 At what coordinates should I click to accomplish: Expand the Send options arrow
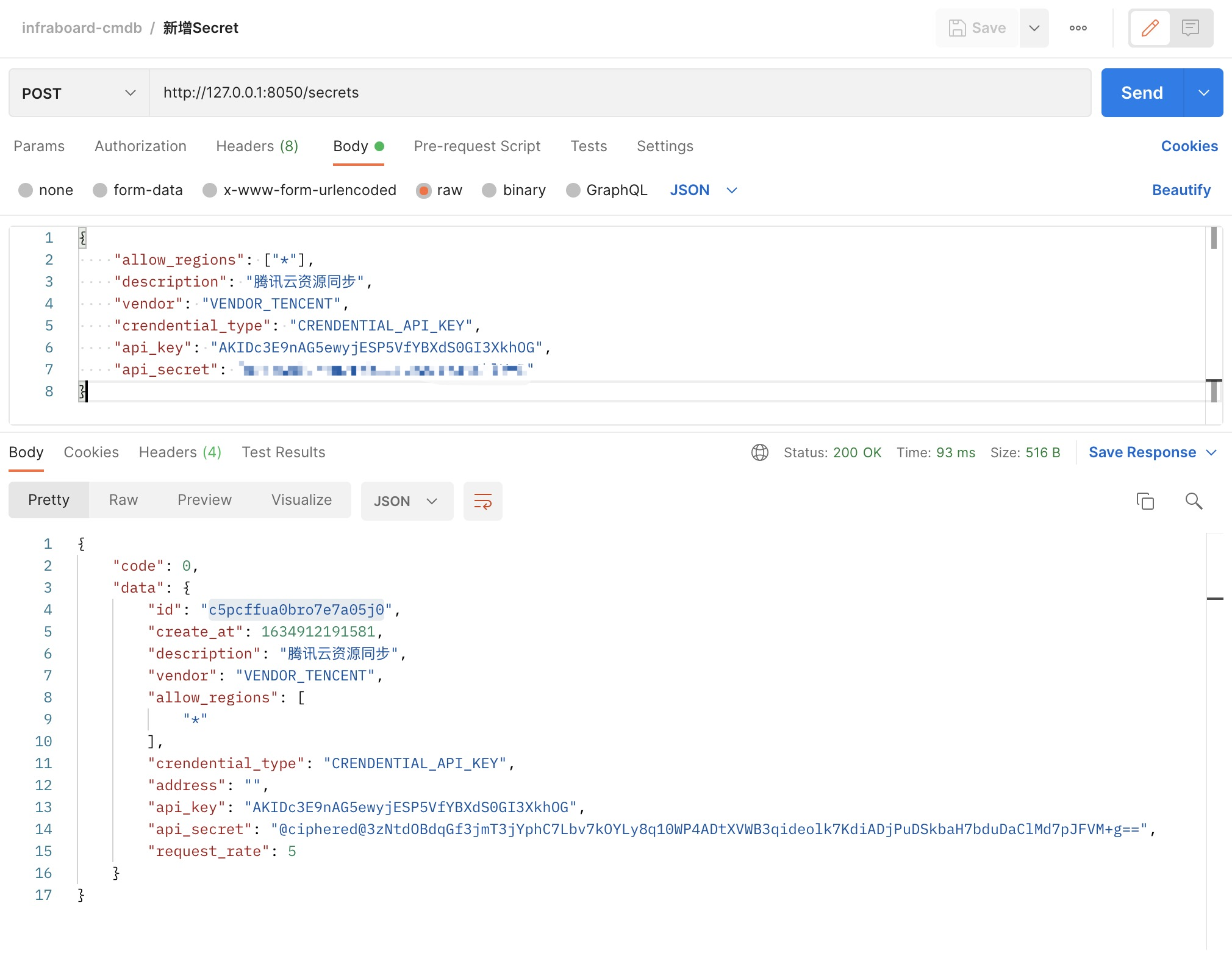point(1204,93)
